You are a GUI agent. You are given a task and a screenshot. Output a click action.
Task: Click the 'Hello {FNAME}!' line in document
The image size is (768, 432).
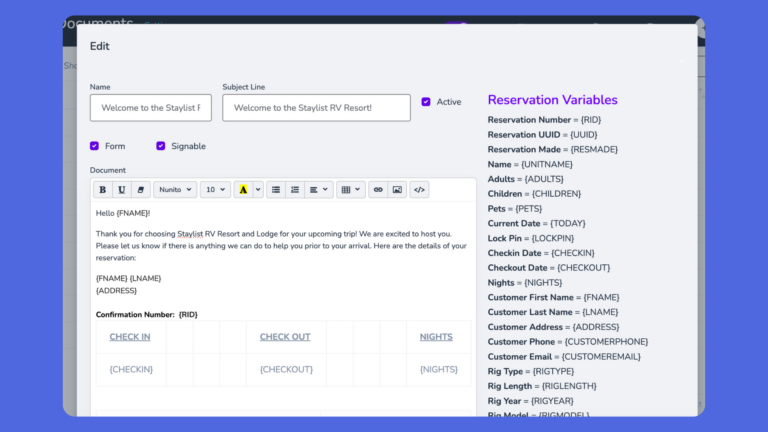123,213
